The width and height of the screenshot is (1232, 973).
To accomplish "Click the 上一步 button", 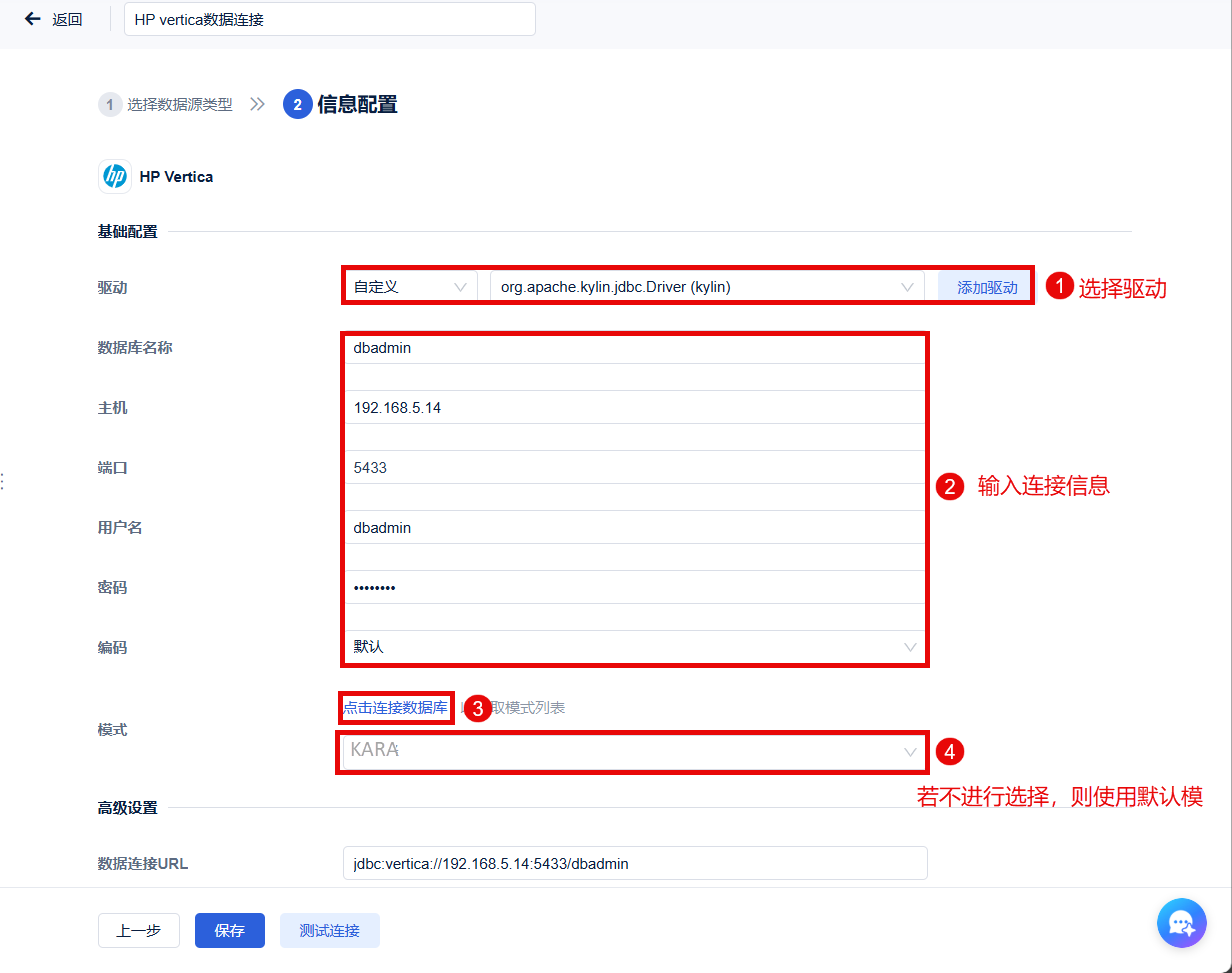I will [x=139, y=930].
